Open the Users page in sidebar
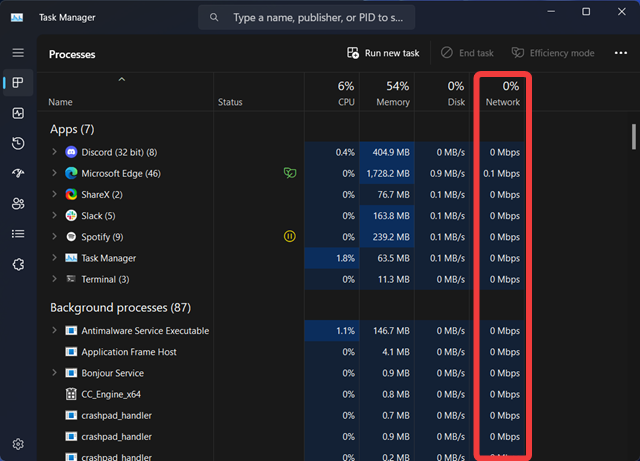Image resolution: width=640 pixels, height=461 pixels. (x=18, y=203)
